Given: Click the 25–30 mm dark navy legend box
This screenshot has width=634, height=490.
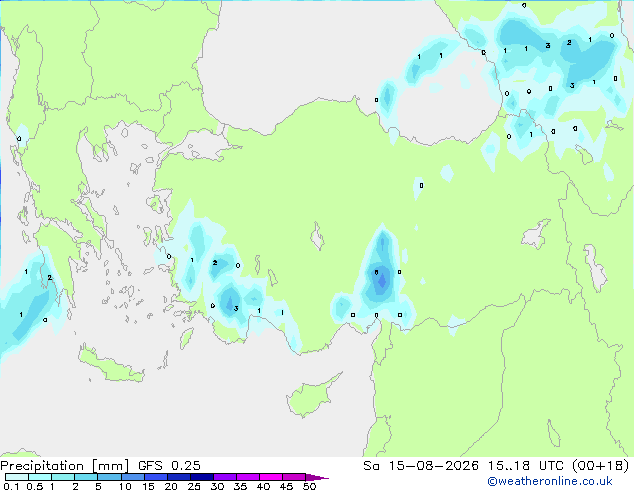Looking at the screenshot, I should pyautogui.click(x=201, y=477).
